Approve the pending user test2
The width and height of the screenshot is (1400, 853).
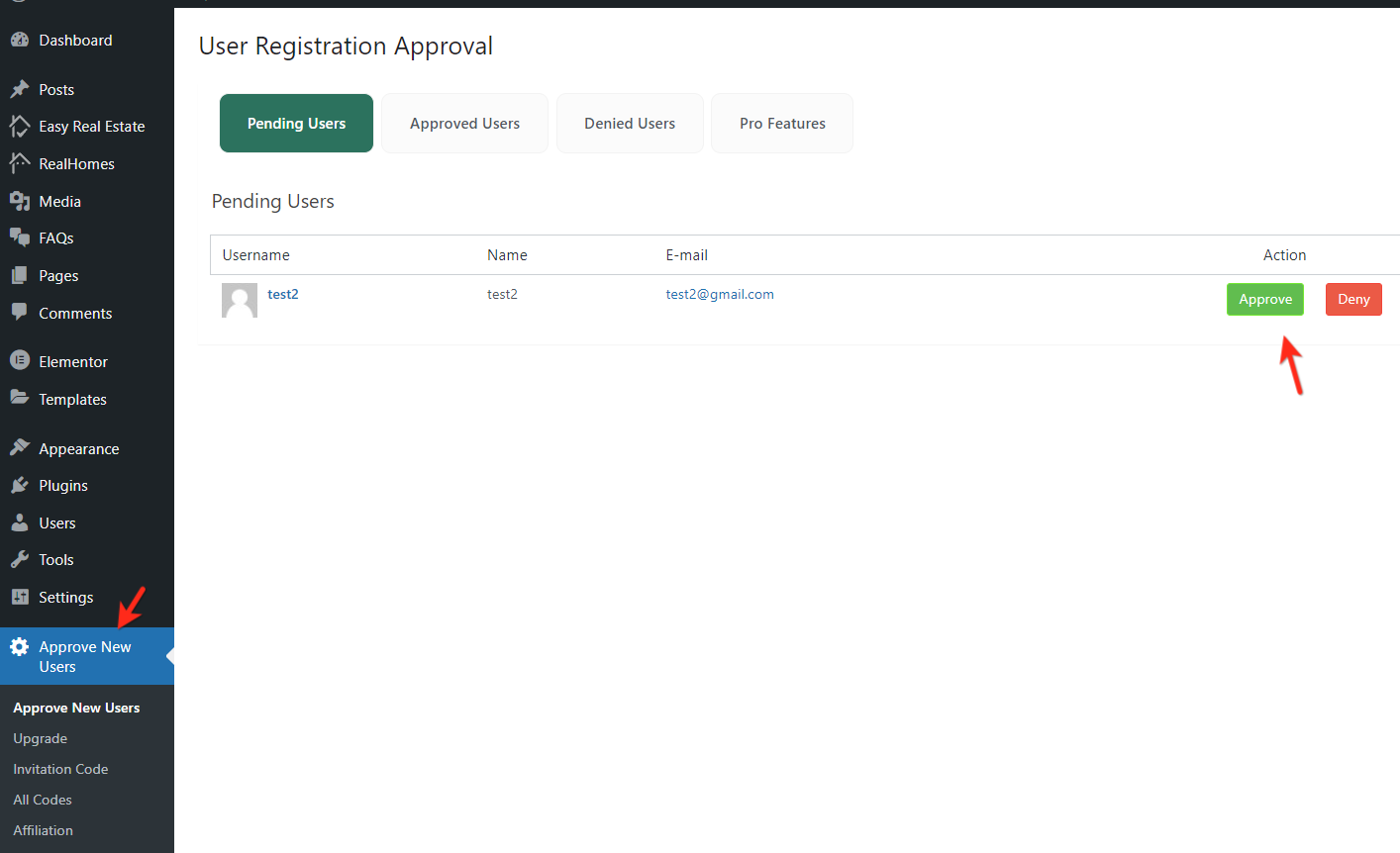[x=1264, y=299]
